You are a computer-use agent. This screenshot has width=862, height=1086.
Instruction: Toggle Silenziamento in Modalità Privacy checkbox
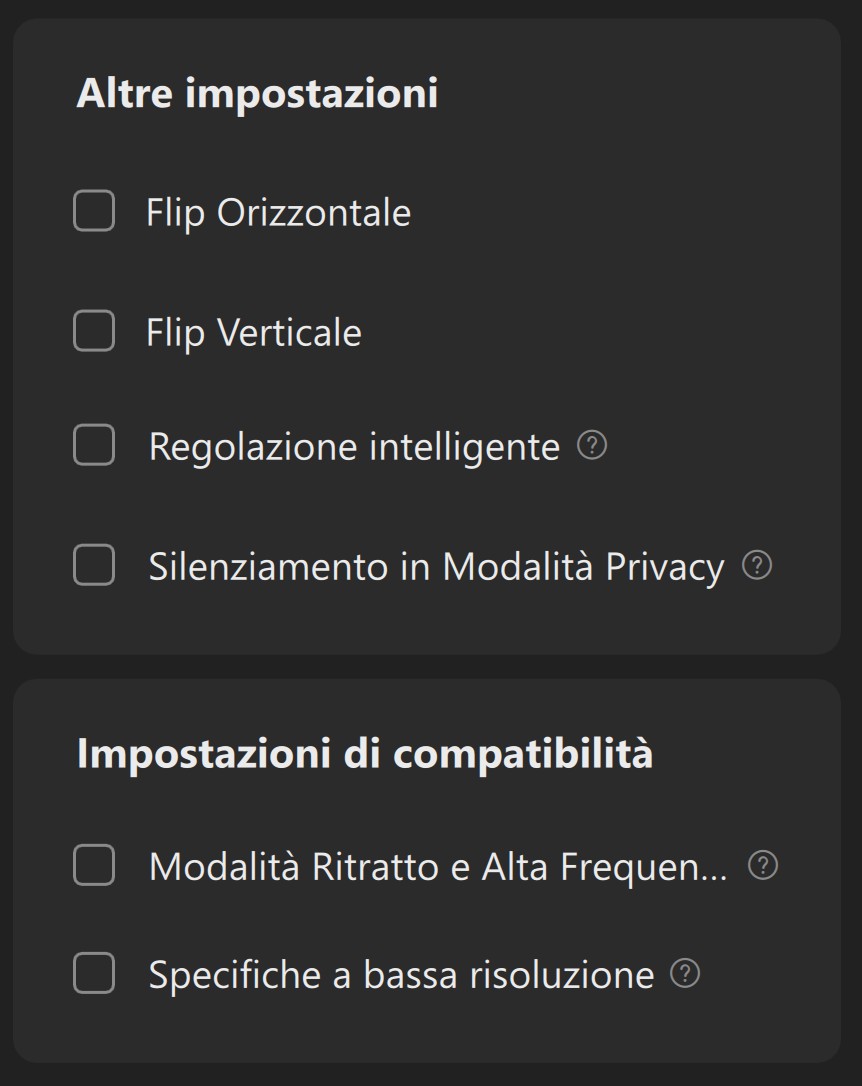pyautogui.click(x=94, y=566)
